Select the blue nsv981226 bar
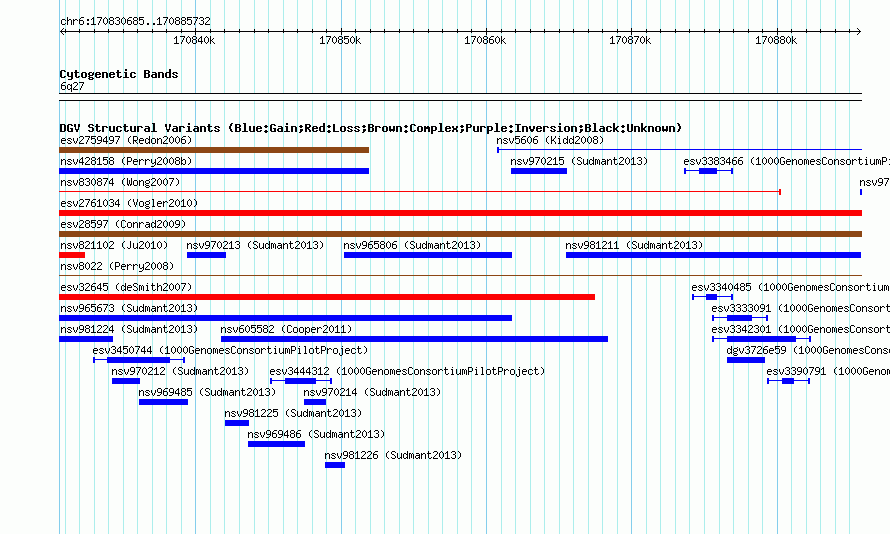 pos(335,465)
